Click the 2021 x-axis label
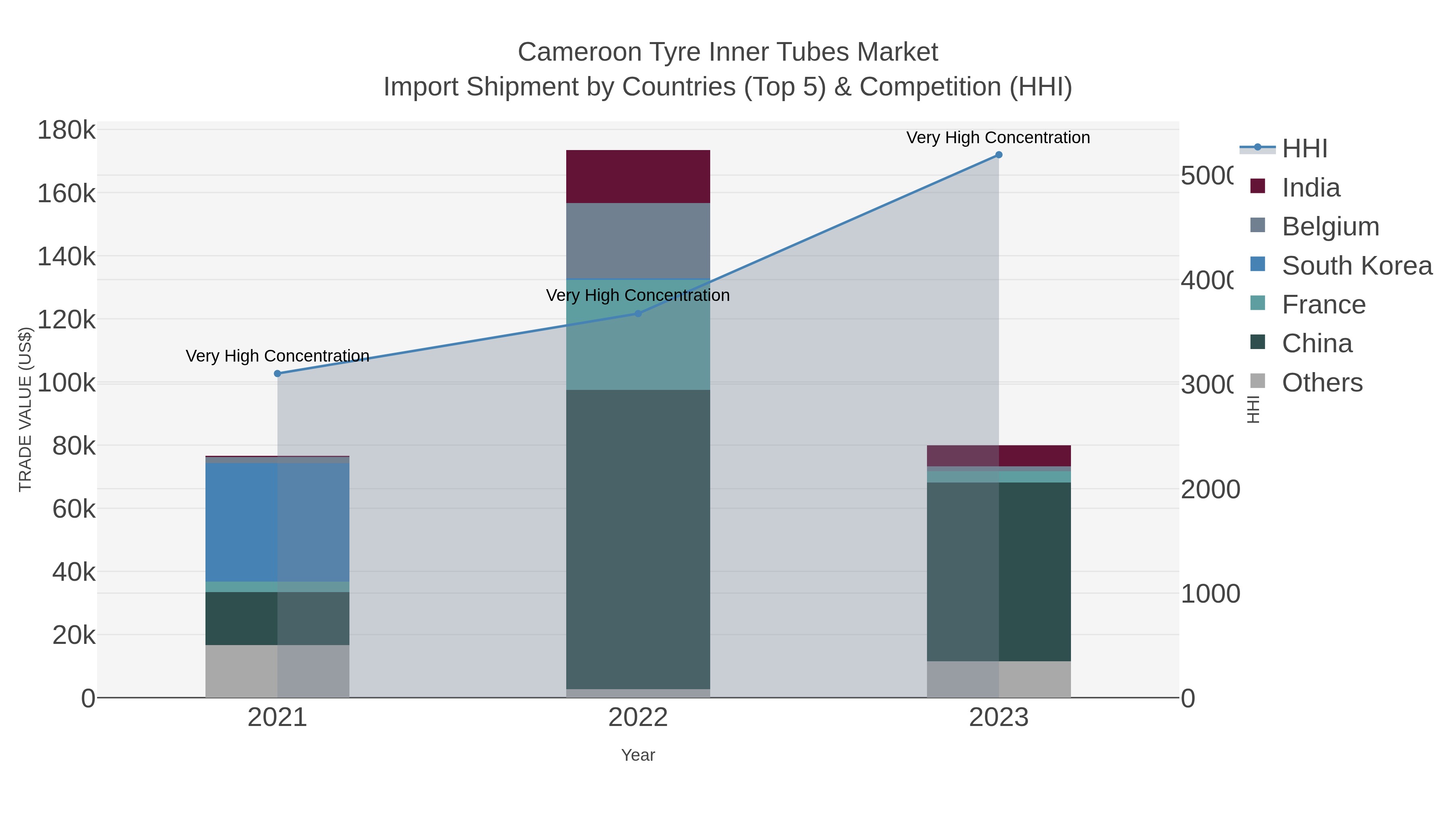The width and height of the screenshot is (1456, 819). click(277, 718)
